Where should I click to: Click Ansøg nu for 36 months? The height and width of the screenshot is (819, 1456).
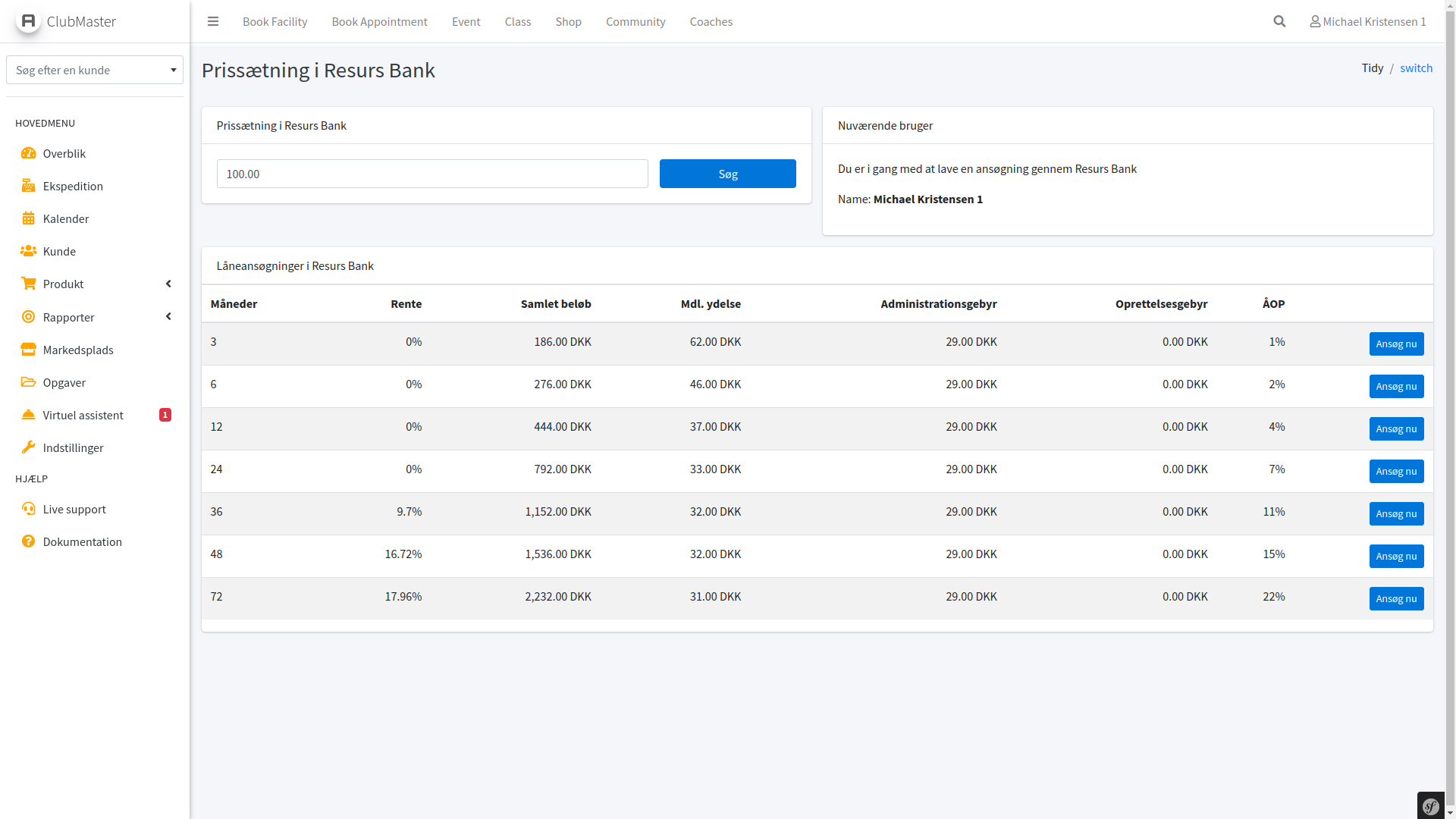tap(1395, 513)
